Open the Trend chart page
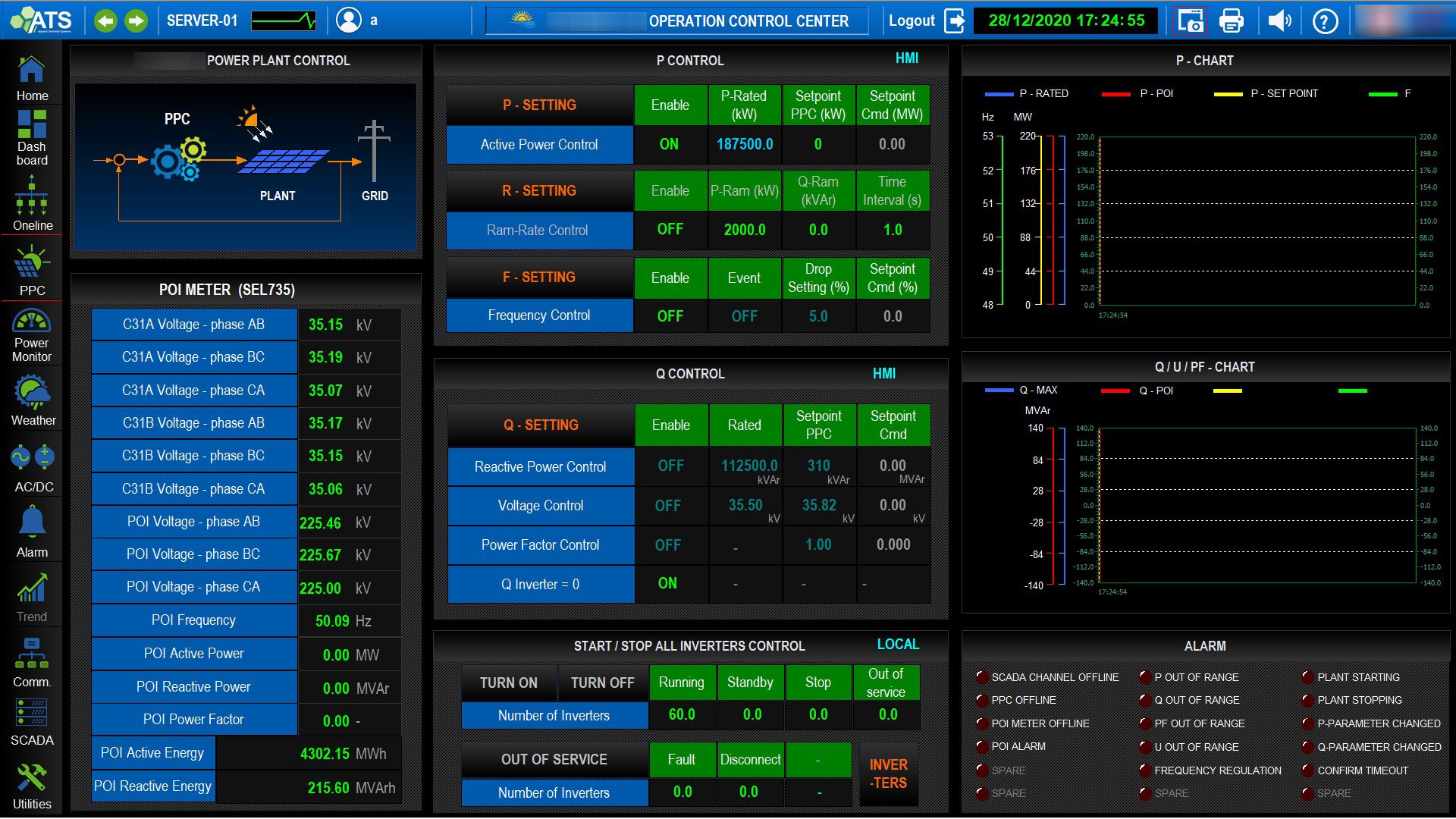This screenshot has width=1456, height=819. 32,597
